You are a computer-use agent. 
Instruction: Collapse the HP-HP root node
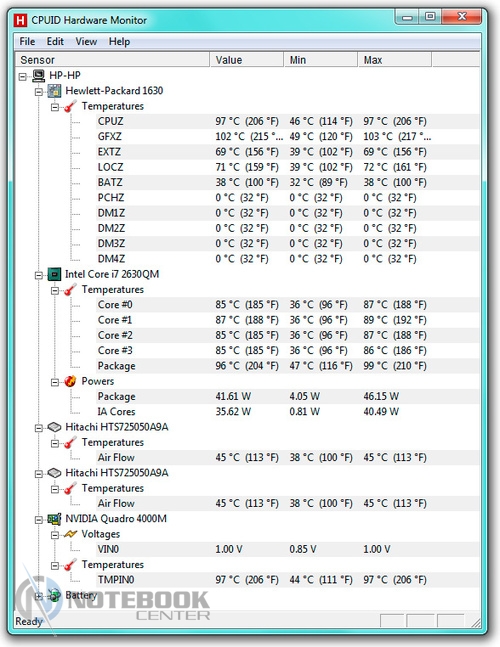pyautogui.click(x=23, y=76)
